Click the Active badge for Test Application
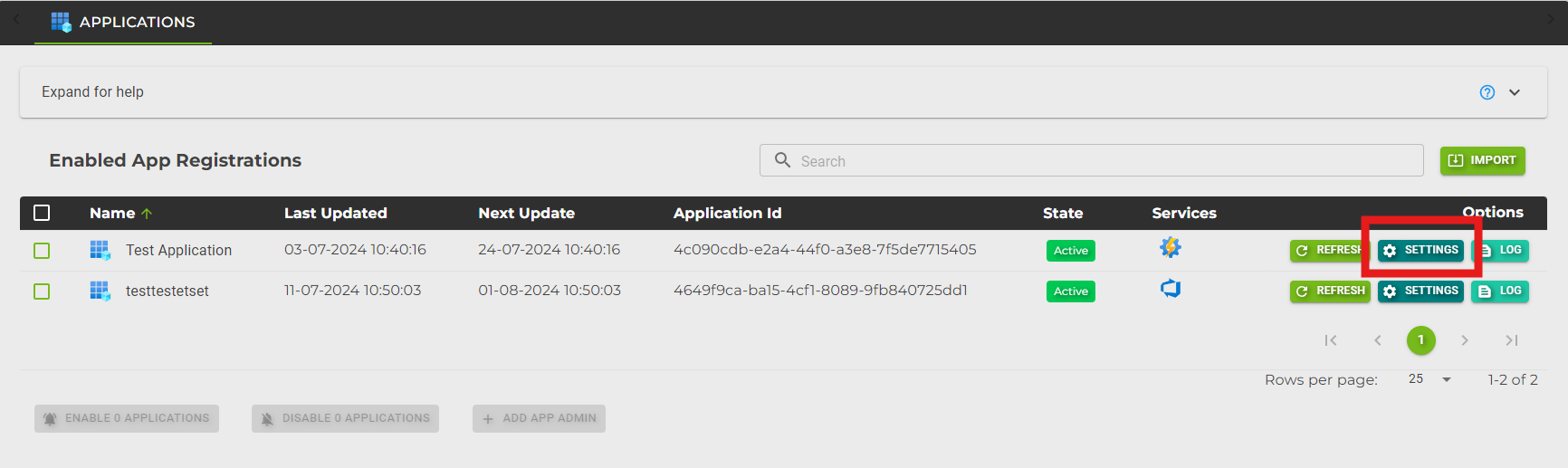The height and width of the screenshot is (468, 1568). (x=1070, y=251)
